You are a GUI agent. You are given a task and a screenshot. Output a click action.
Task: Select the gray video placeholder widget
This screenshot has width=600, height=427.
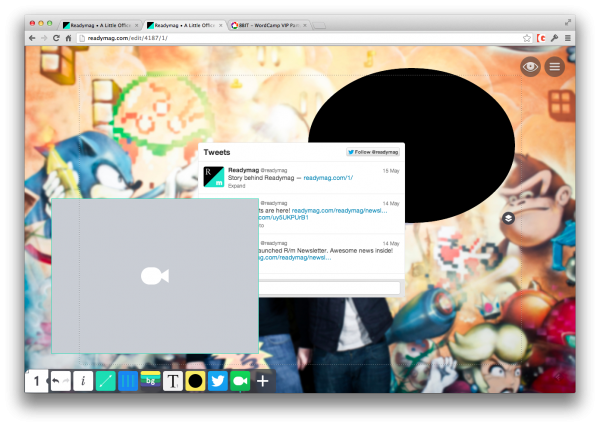(155, 275)
